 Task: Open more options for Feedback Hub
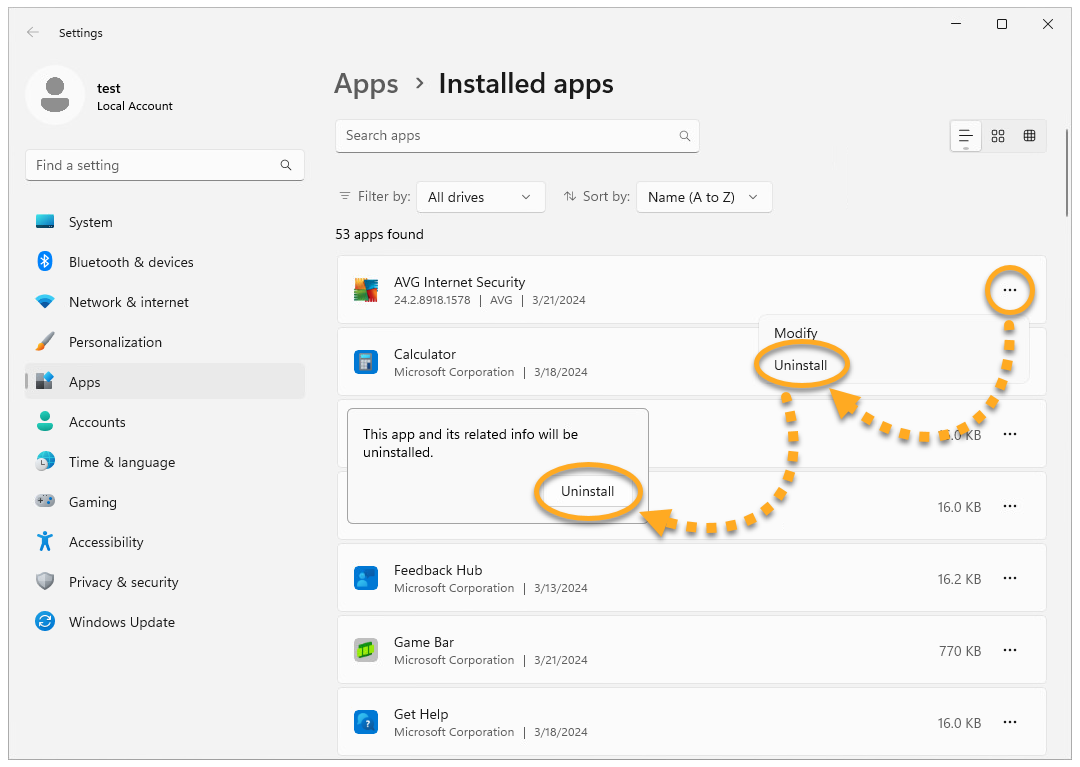[1010, 579]
